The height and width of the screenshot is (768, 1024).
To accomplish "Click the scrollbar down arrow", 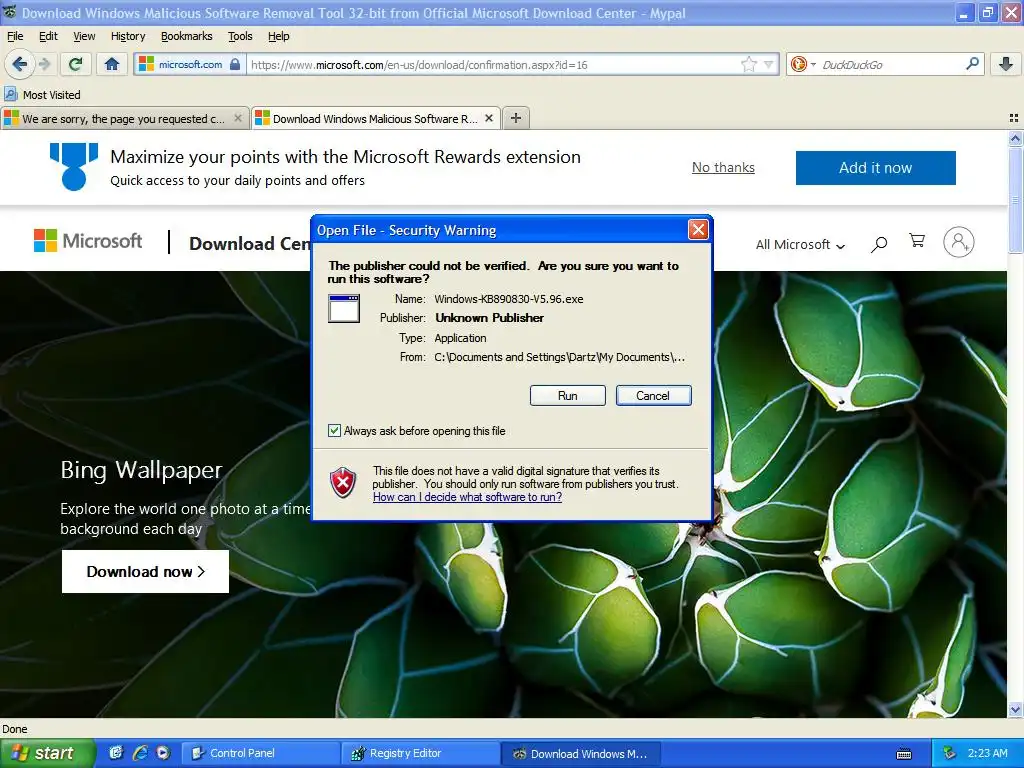I will point(1015,709).
